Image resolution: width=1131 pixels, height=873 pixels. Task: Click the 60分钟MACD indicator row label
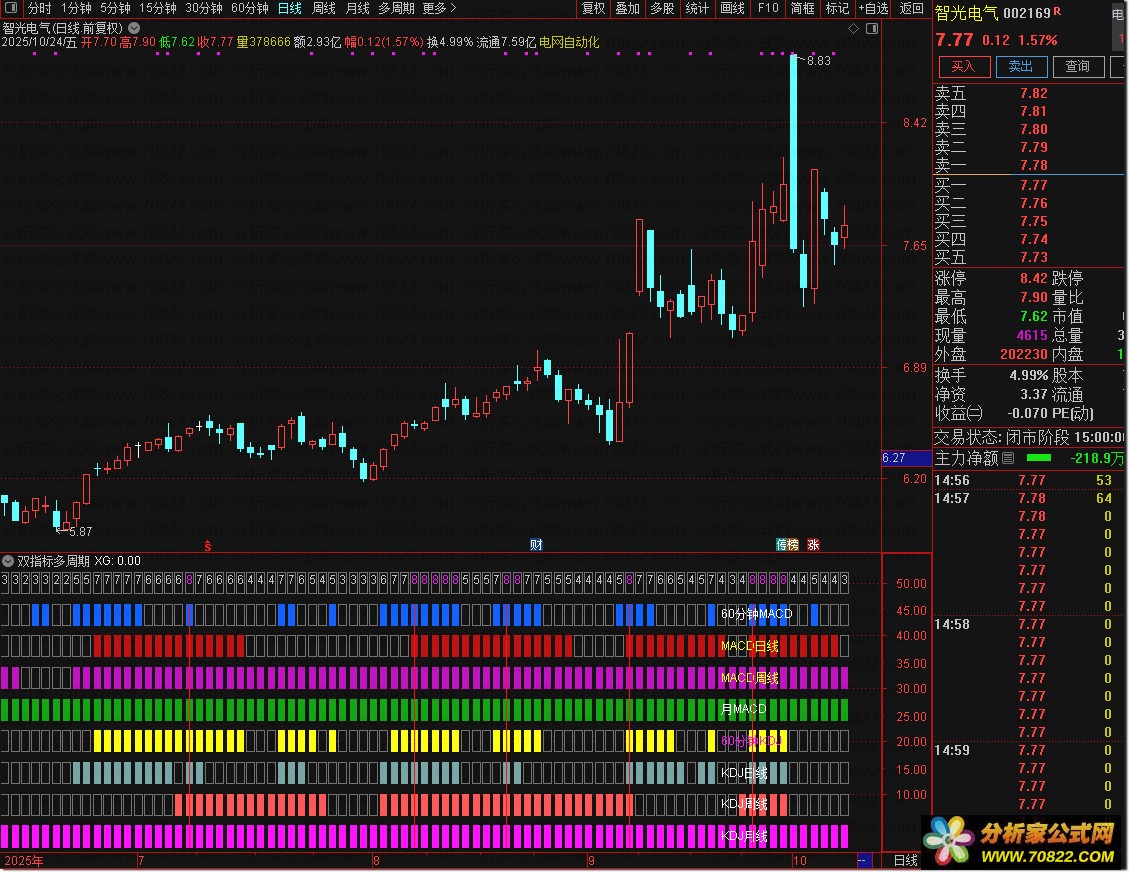point(756,614)
